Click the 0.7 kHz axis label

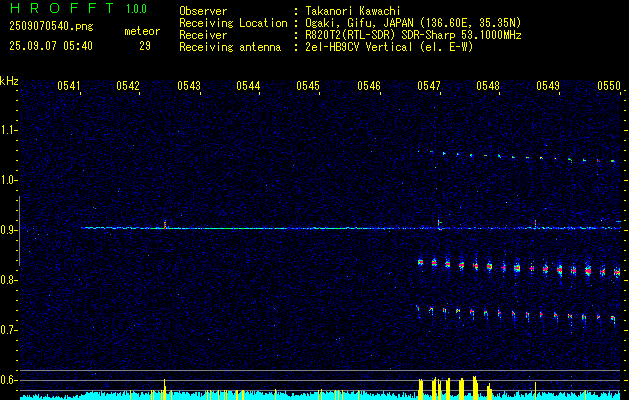click(x=8, y=330)
